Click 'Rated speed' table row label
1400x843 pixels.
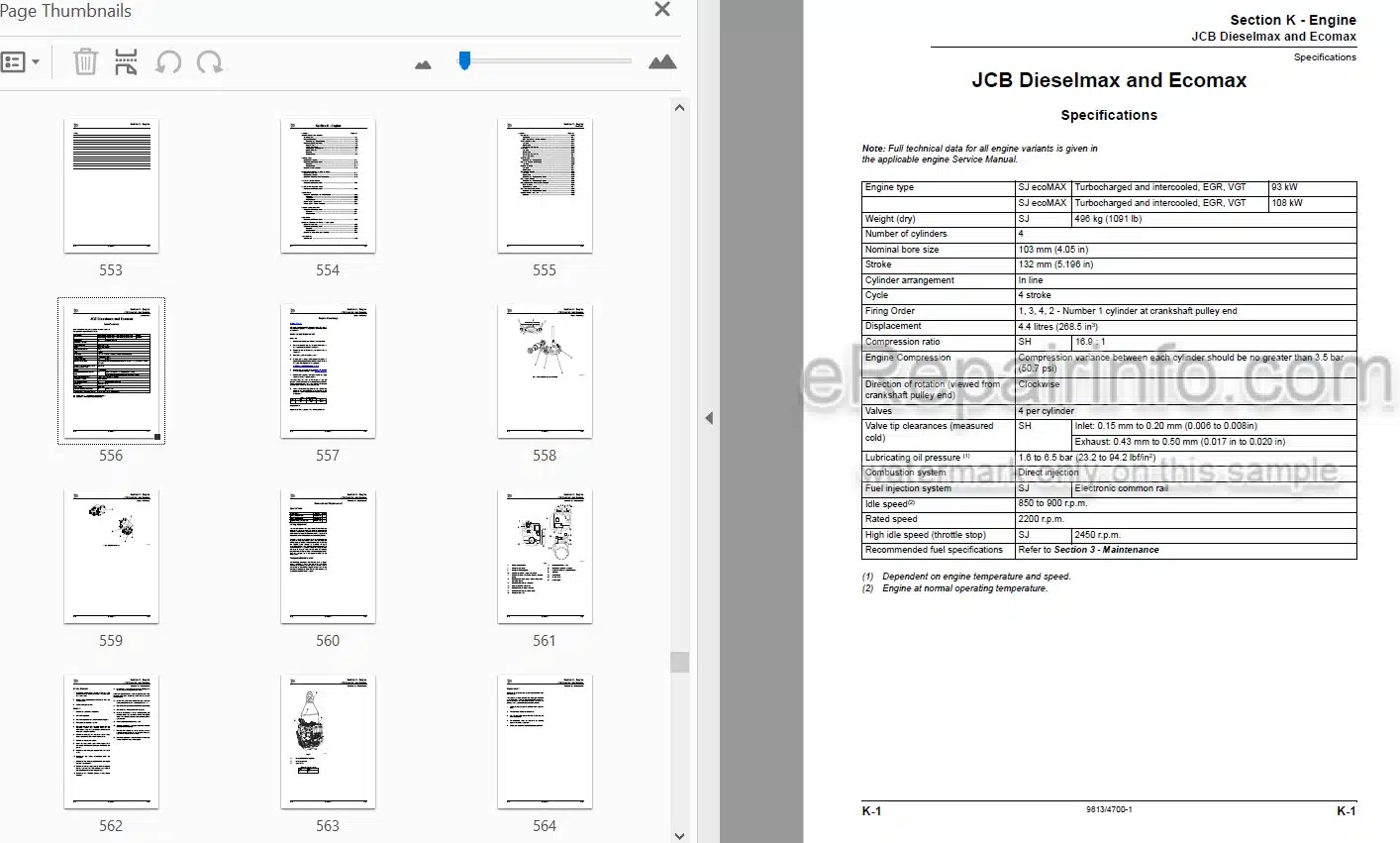pyautogui.click(x=891, y=519)
